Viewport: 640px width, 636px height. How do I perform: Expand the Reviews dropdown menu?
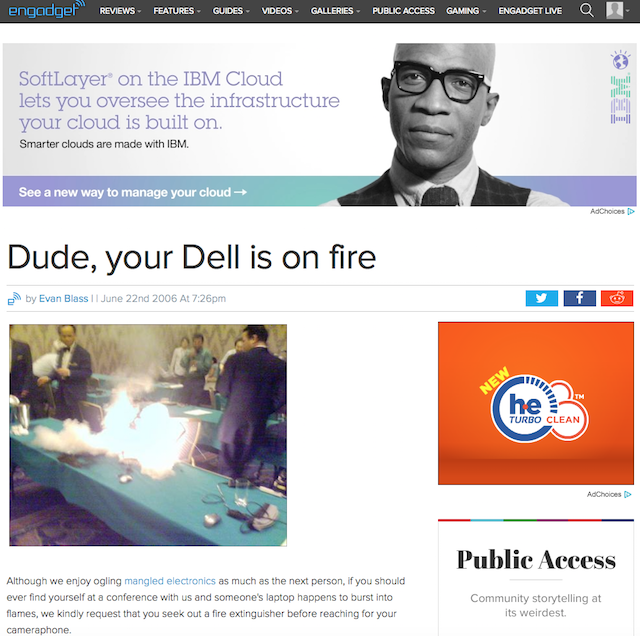120,11
